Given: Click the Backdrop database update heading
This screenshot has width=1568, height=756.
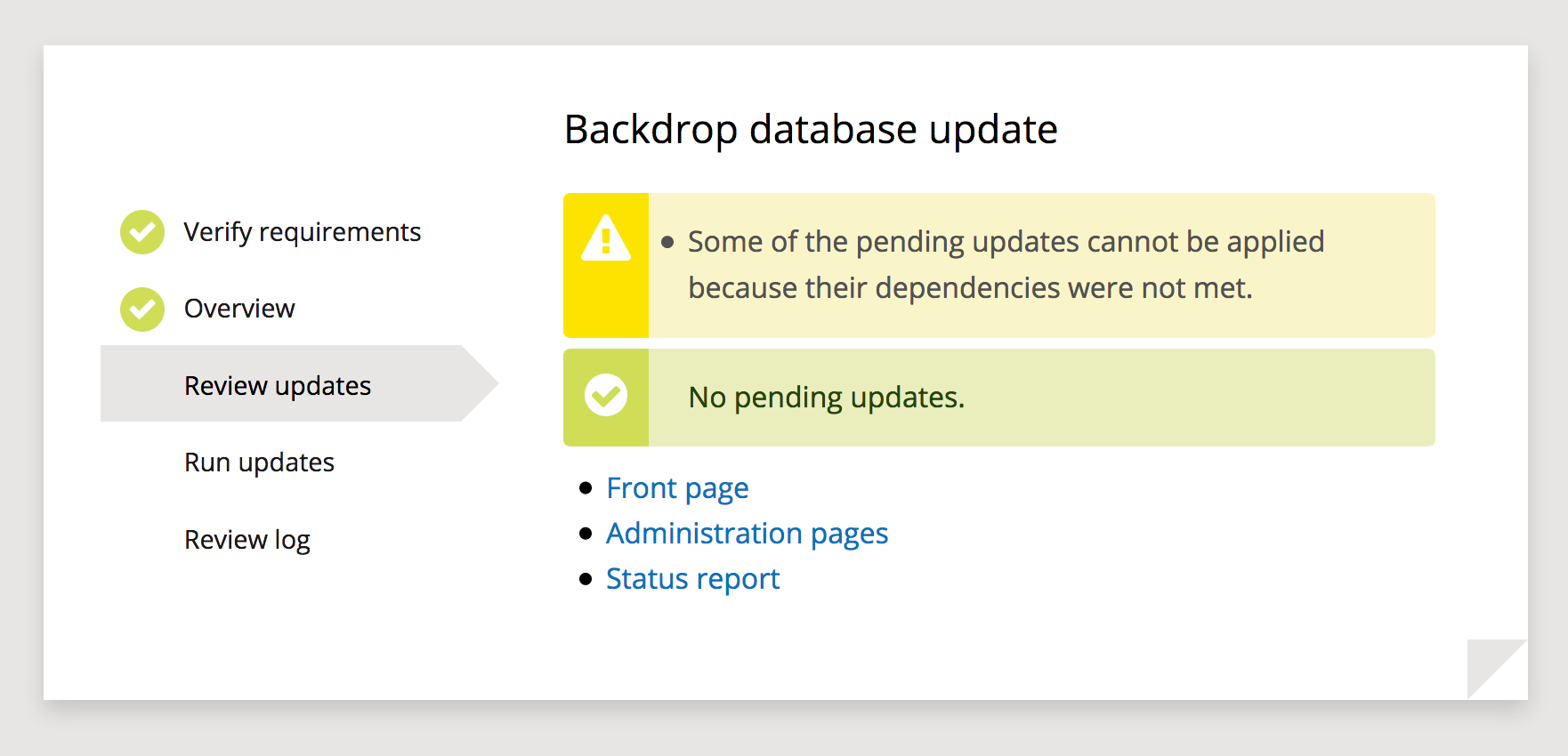Looking at the screenshot, I should click(811, 130).
